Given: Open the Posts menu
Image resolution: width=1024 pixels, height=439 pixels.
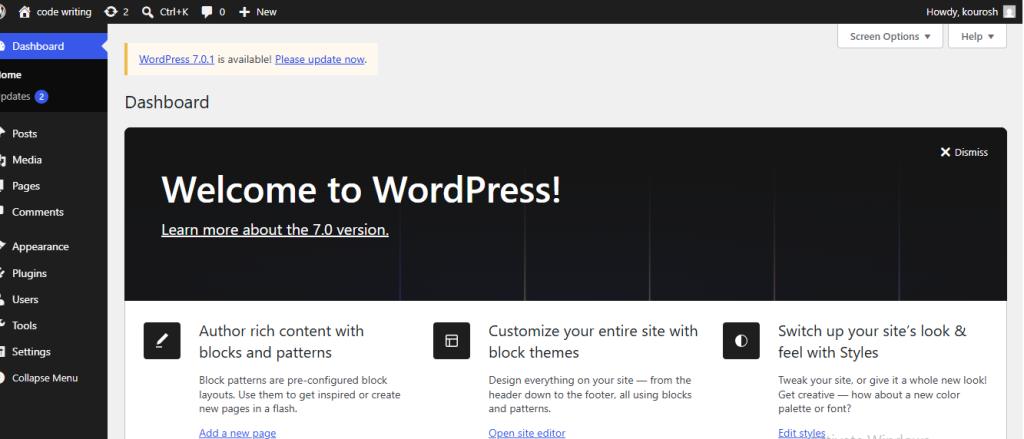Looking at the screenshot, I should pyautogui.click(x=54, y=133).
